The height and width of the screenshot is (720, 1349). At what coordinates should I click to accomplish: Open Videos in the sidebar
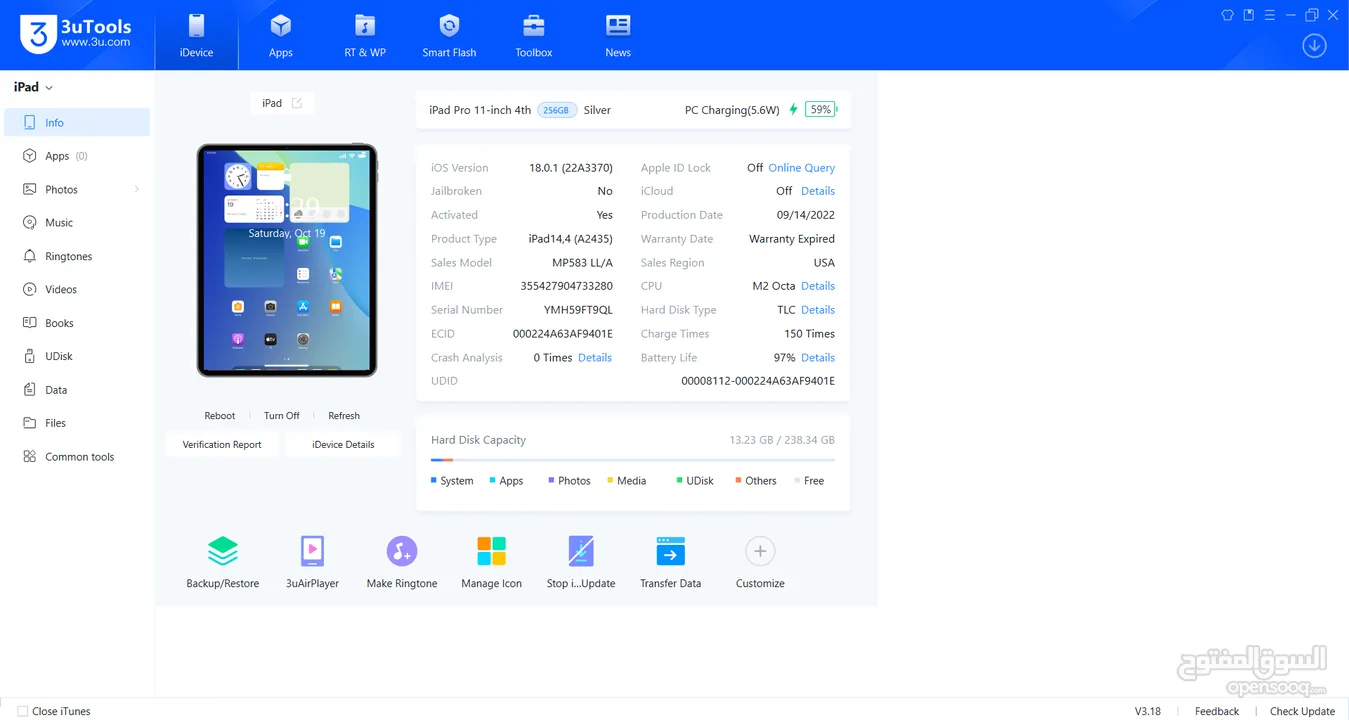[x=77, y=289]
